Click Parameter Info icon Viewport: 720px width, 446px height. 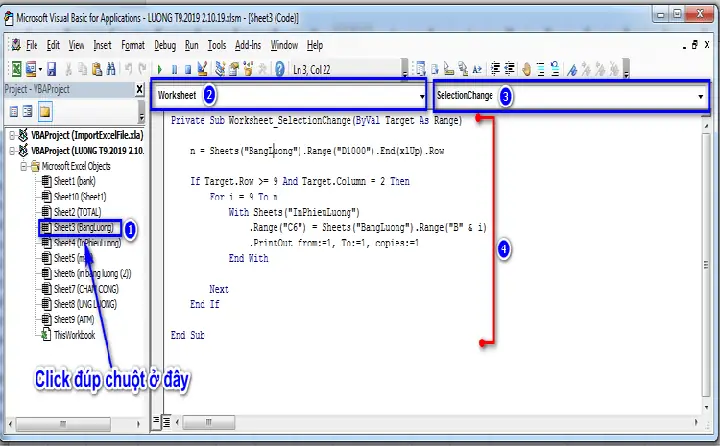point(463,69)
